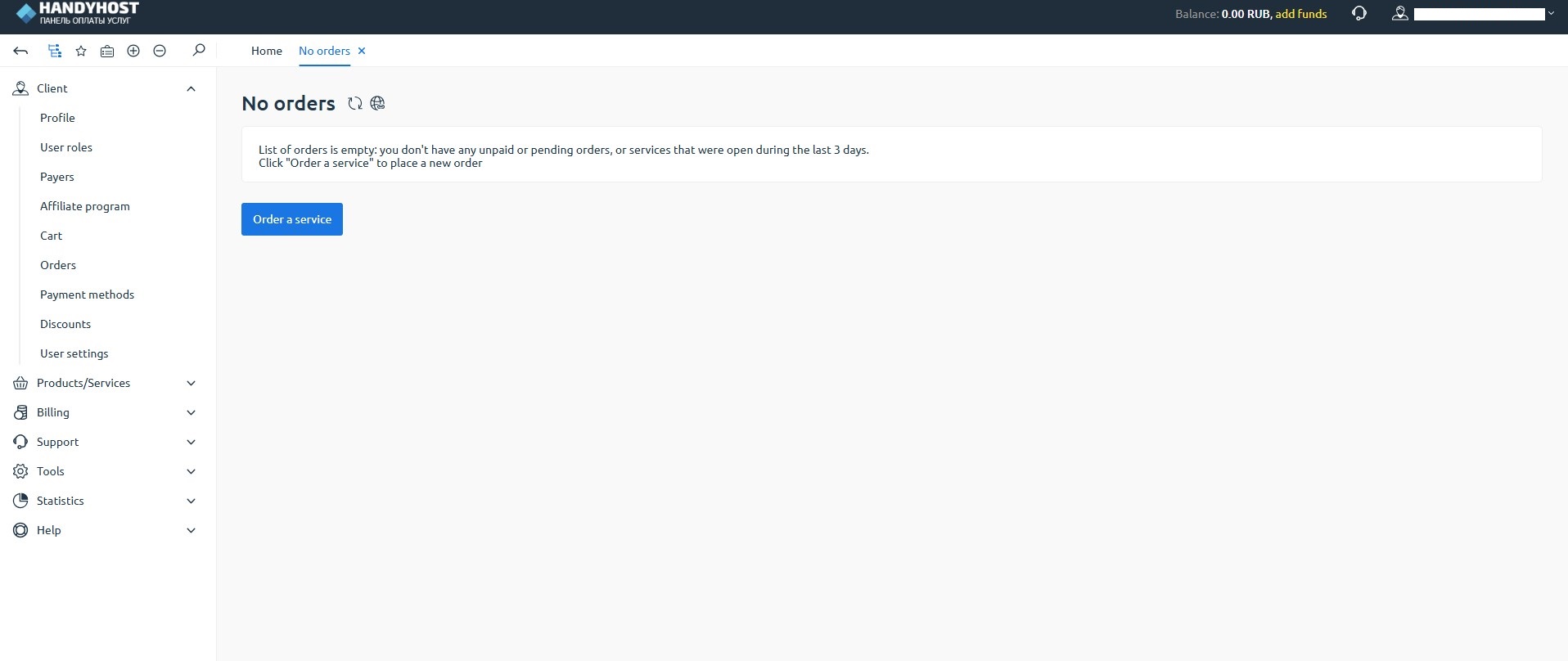The height and width of the screenshot is (661, 1568).
Task: Collapse the Client menu section
Action: click(x=191, y=88)
